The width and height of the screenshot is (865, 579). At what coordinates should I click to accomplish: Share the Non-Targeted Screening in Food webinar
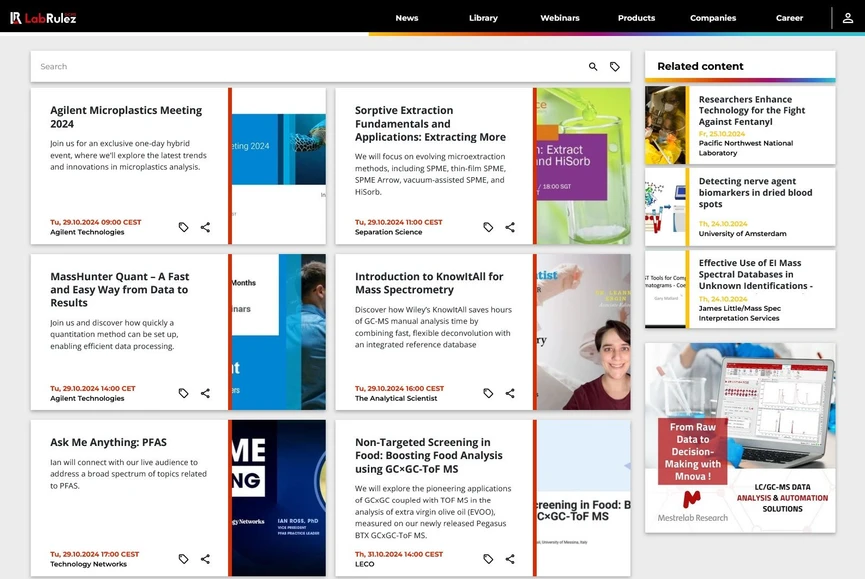[510, 559]
